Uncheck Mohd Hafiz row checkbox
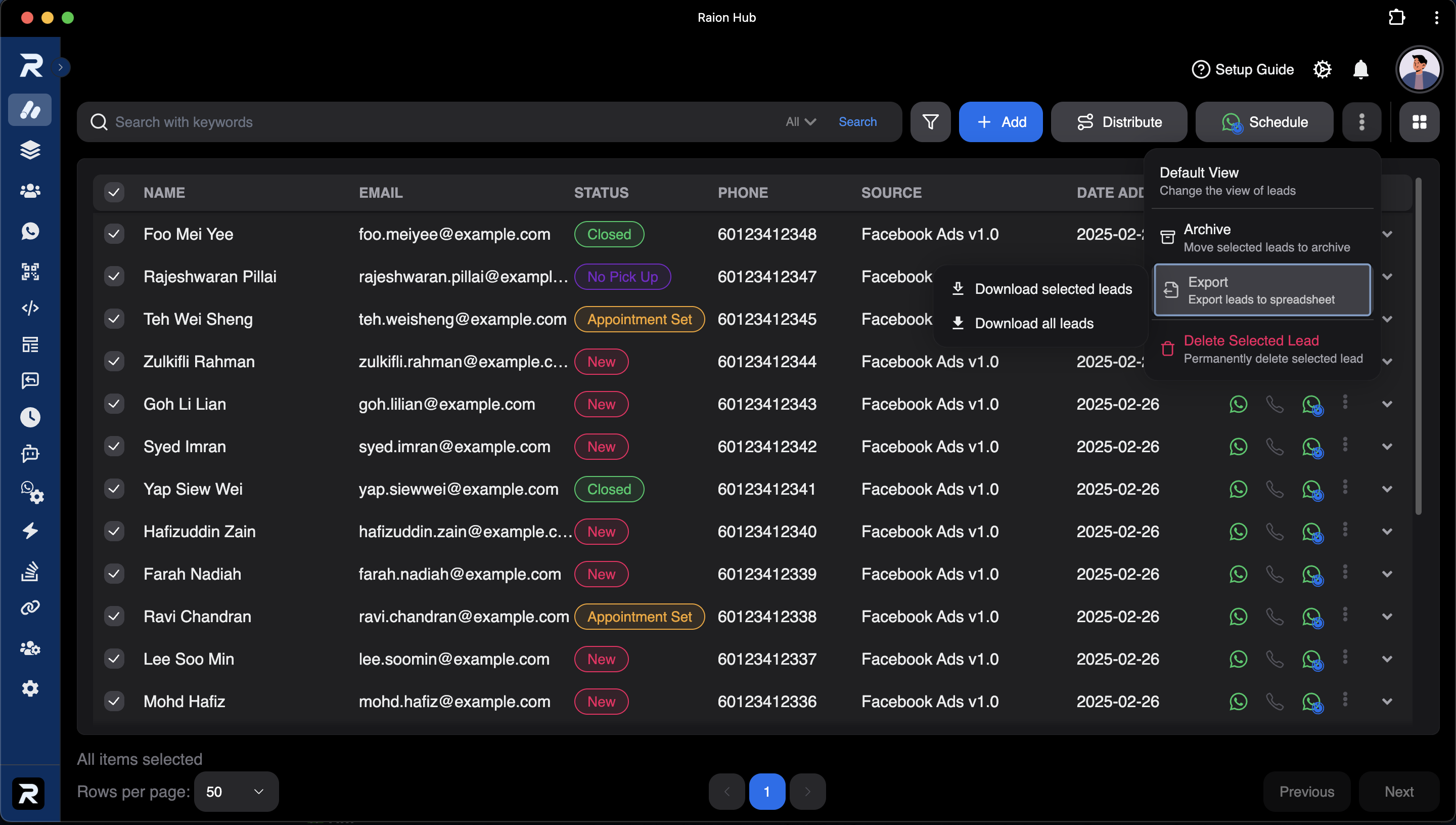 click(114, 702)
